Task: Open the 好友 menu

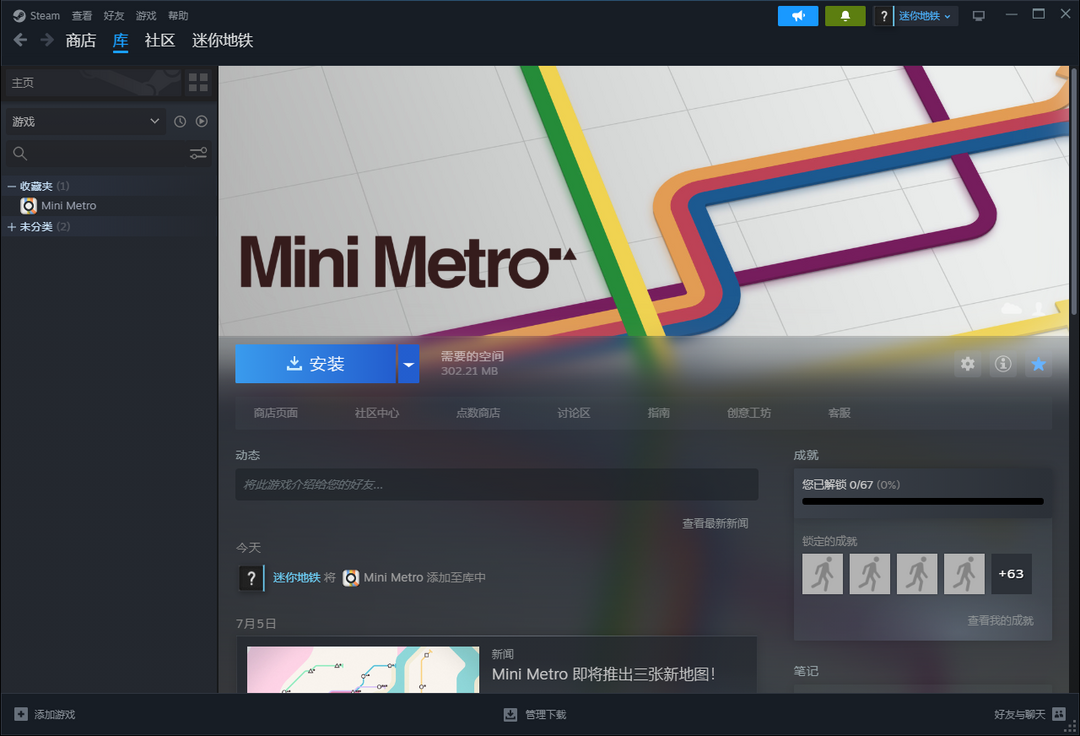Action: click(x=114, y=16)
